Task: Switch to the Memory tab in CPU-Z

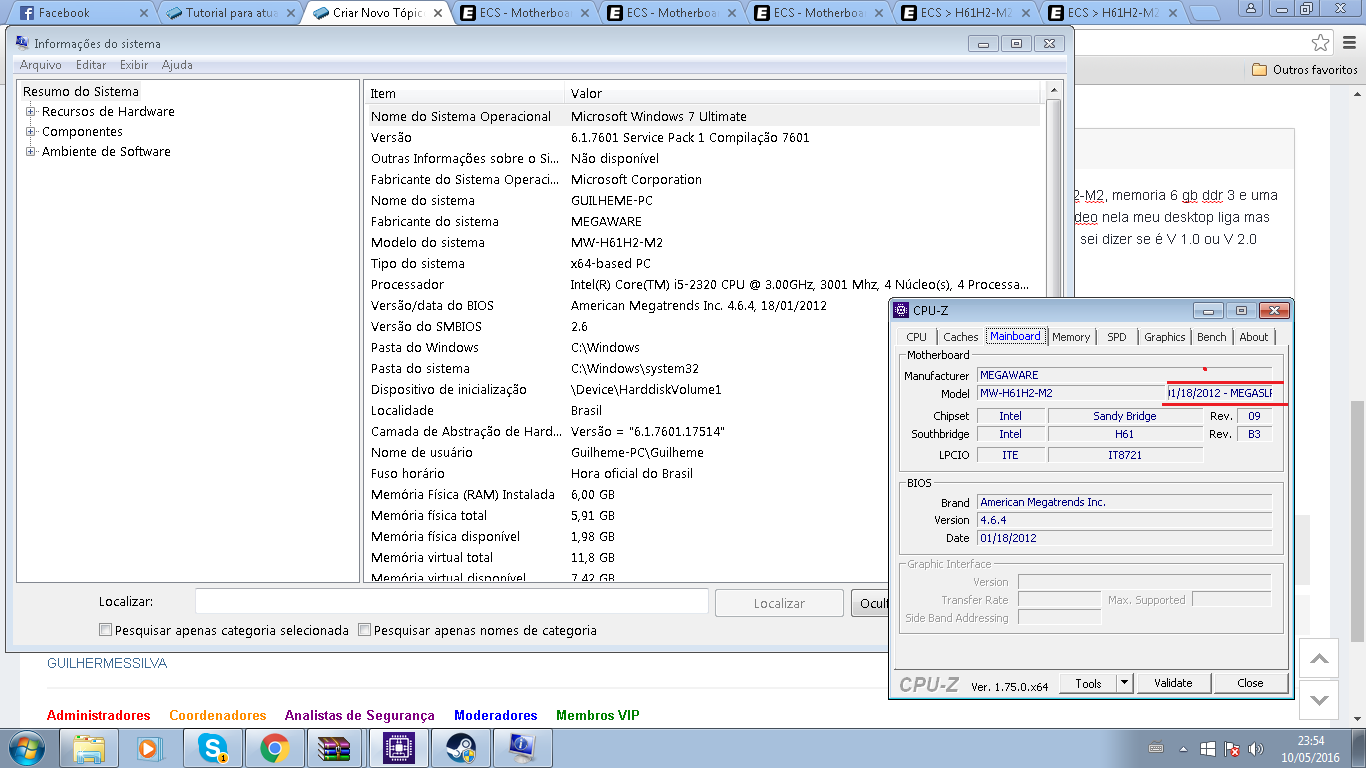Action: [1071, 337]
